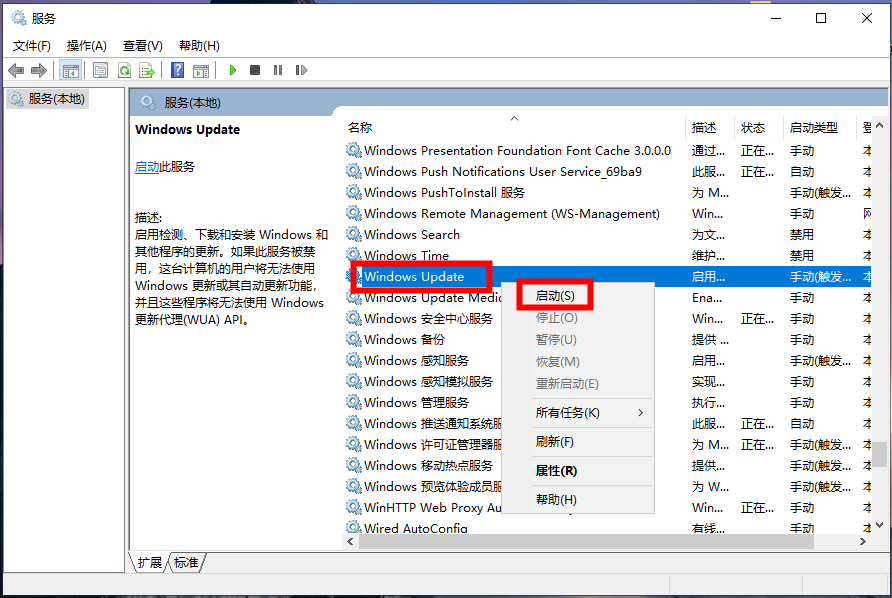This screenshot has height=598, width=892.
Task: Click the Forward arrow toolbar icon
Action: [x=39, y=71]
